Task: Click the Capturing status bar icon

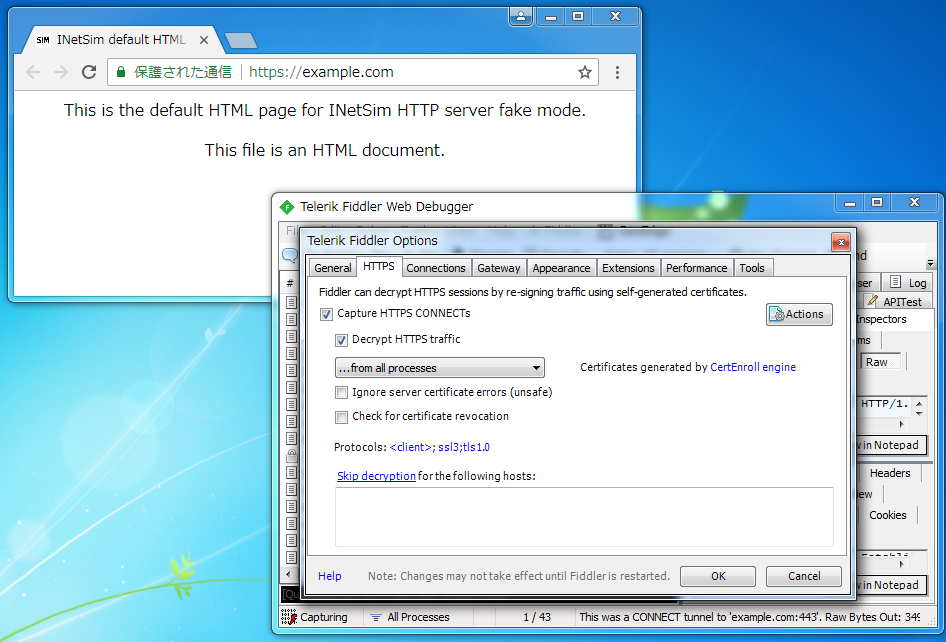Action: 290,617
